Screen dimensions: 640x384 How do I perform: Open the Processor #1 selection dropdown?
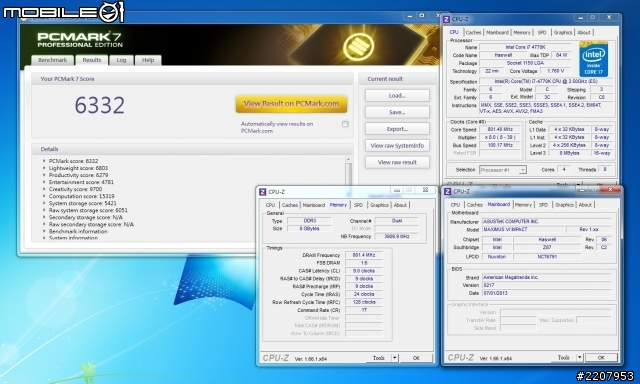point(522,170)
